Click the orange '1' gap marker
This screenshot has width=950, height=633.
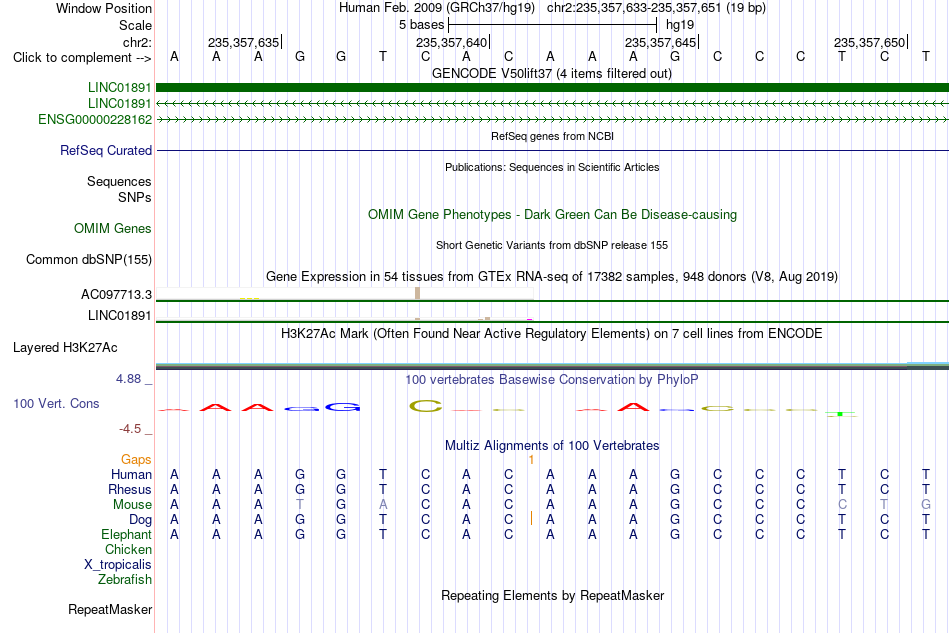point(531,460)
